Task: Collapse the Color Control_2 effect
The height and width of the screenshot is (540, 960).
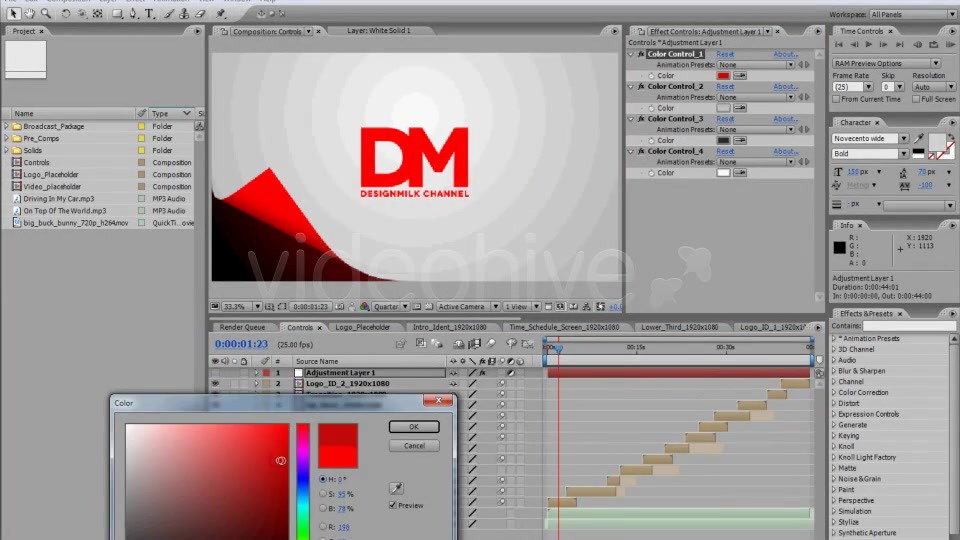Action: click(631, 87)
